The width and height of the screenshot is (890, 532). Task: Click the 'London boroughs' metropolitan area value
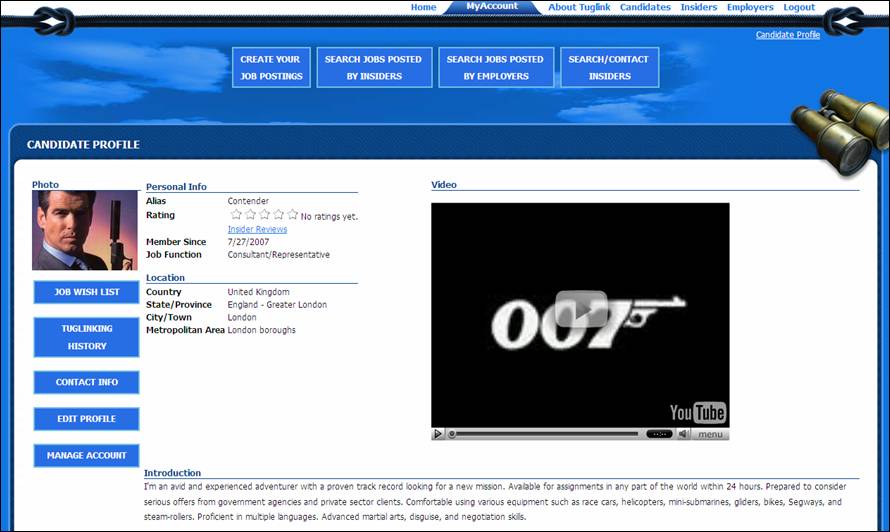coord(262,330)
